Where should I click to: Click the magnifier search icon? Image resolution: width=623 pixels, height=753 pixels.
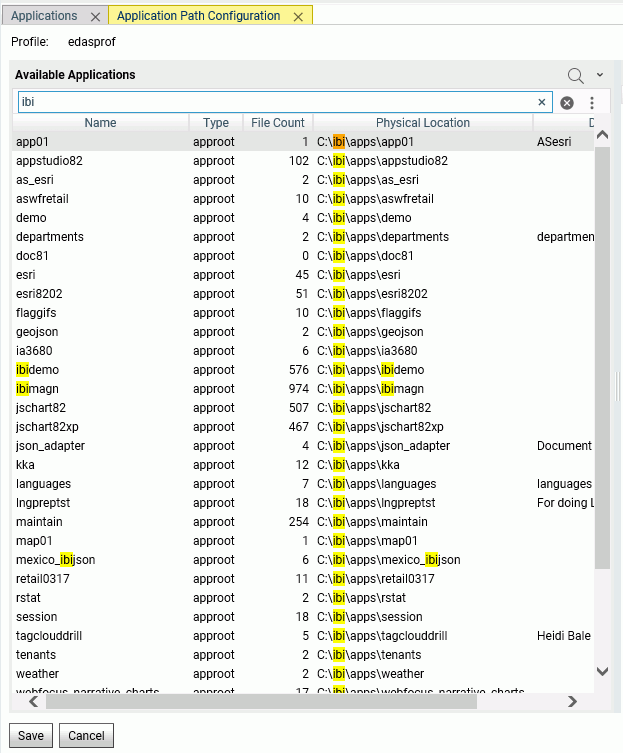click(x=575, y=75)
